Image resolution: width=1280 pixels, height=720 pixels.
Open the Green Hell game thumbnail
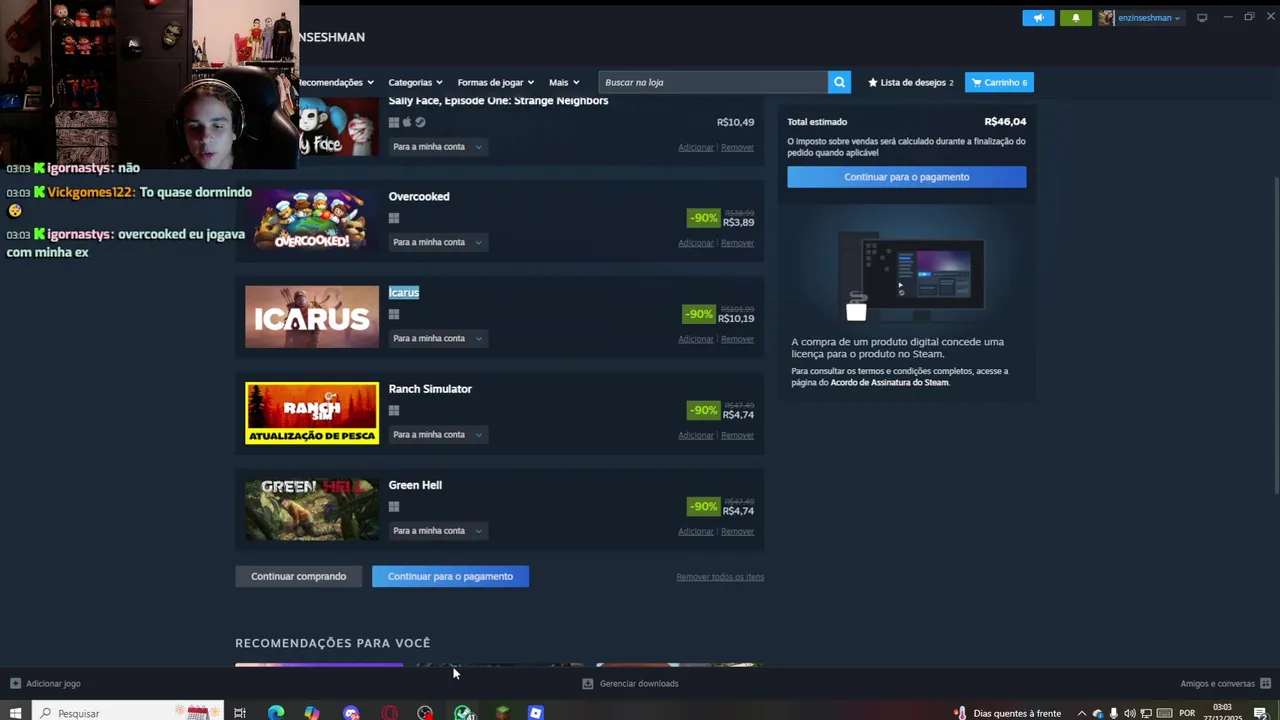click(x=312, y=509)
